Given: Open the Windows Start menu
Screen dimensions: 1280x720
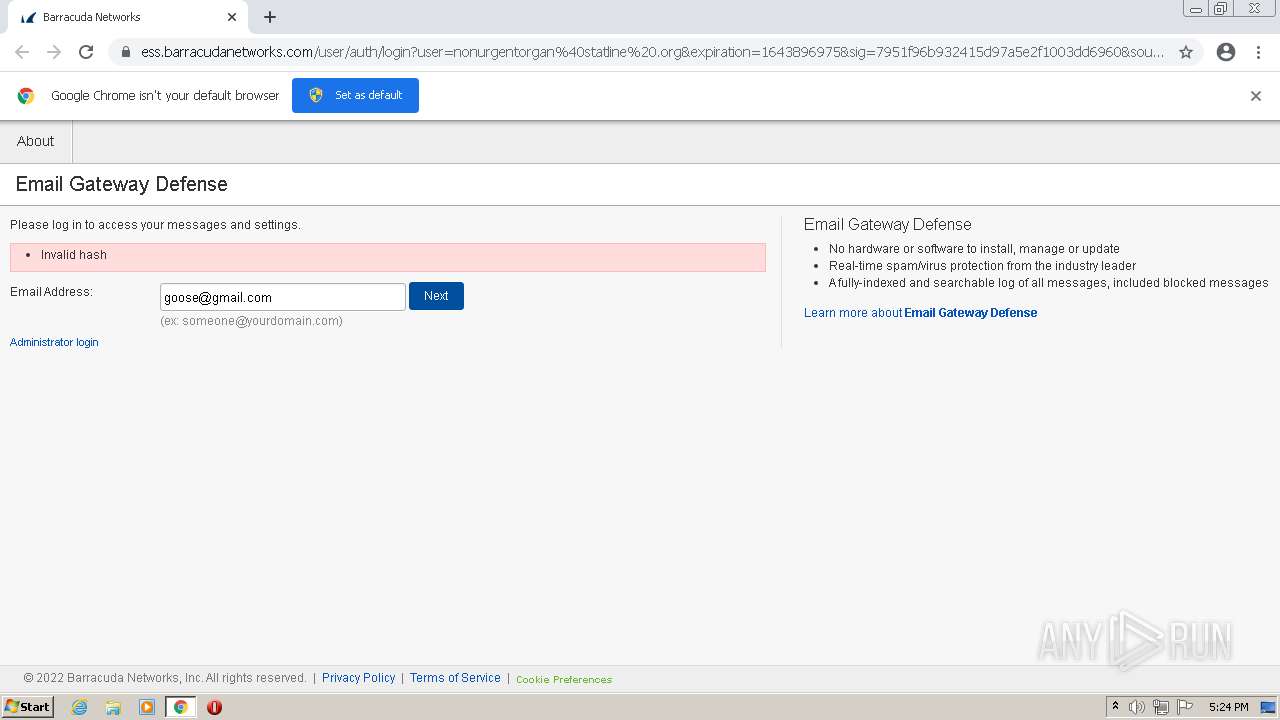Looking at the screenshot, I should point(27,707).
